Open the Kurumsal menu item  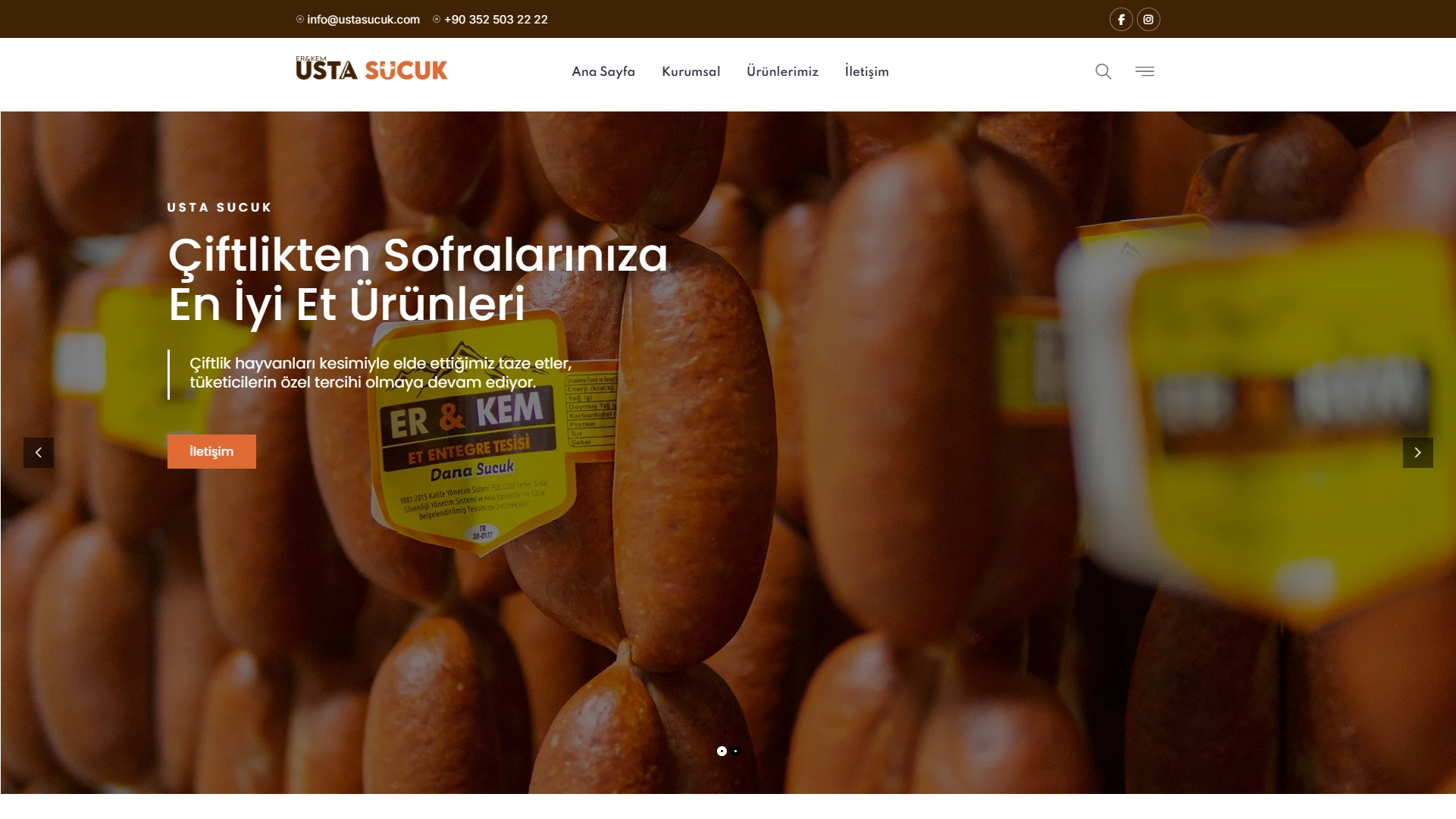coord(690,71)
